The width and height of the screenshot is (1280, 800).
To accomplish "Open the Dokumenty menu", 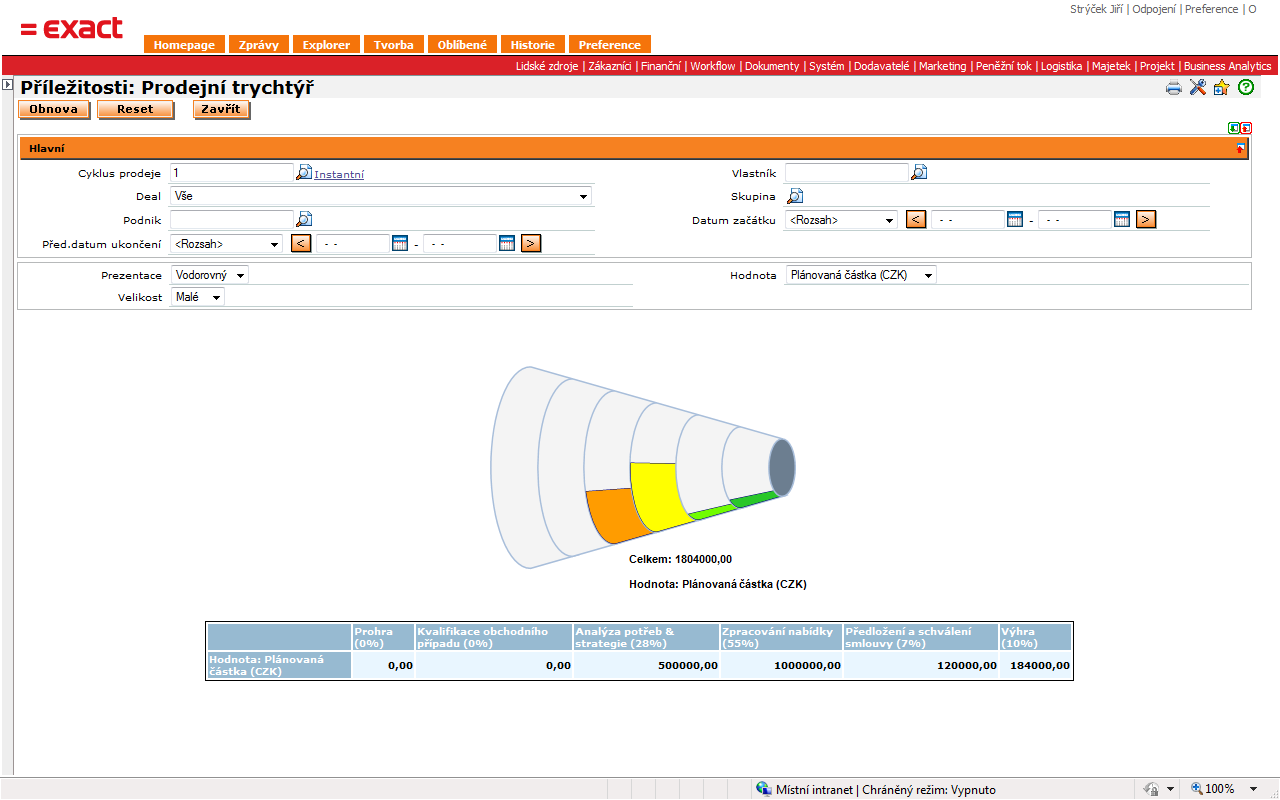I will [772, 66].
